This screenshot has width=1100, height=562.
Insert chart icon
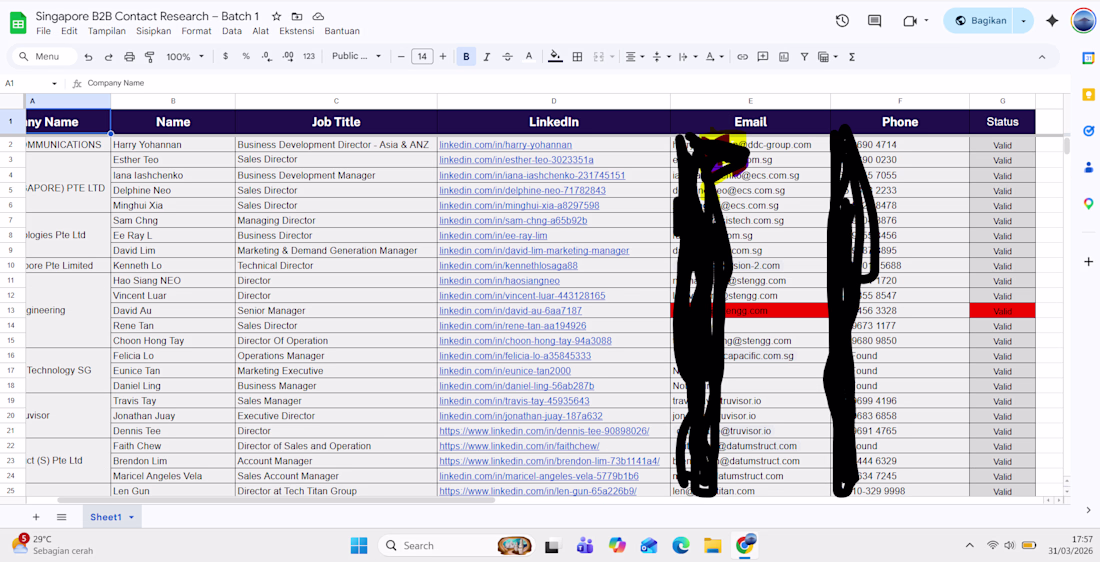click(784, 57)
